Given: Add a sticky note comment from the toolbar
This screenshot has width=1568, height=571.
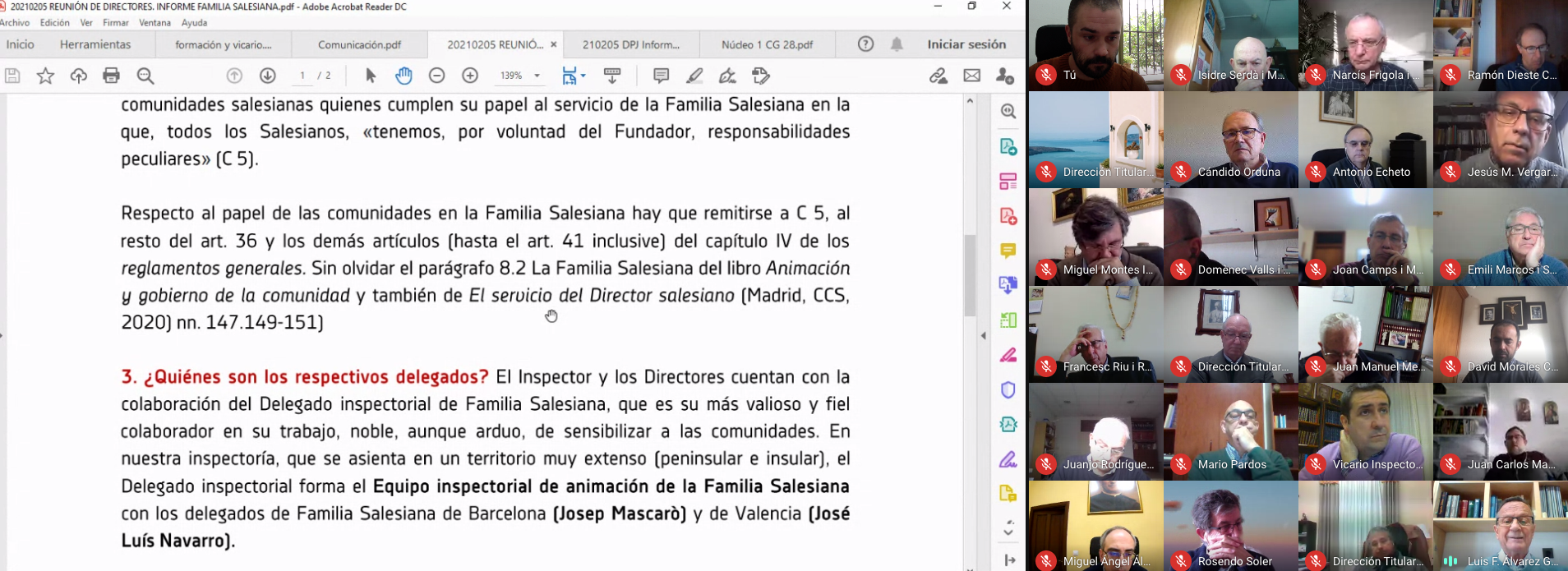Looking at the screenshot, I should 661,76.
